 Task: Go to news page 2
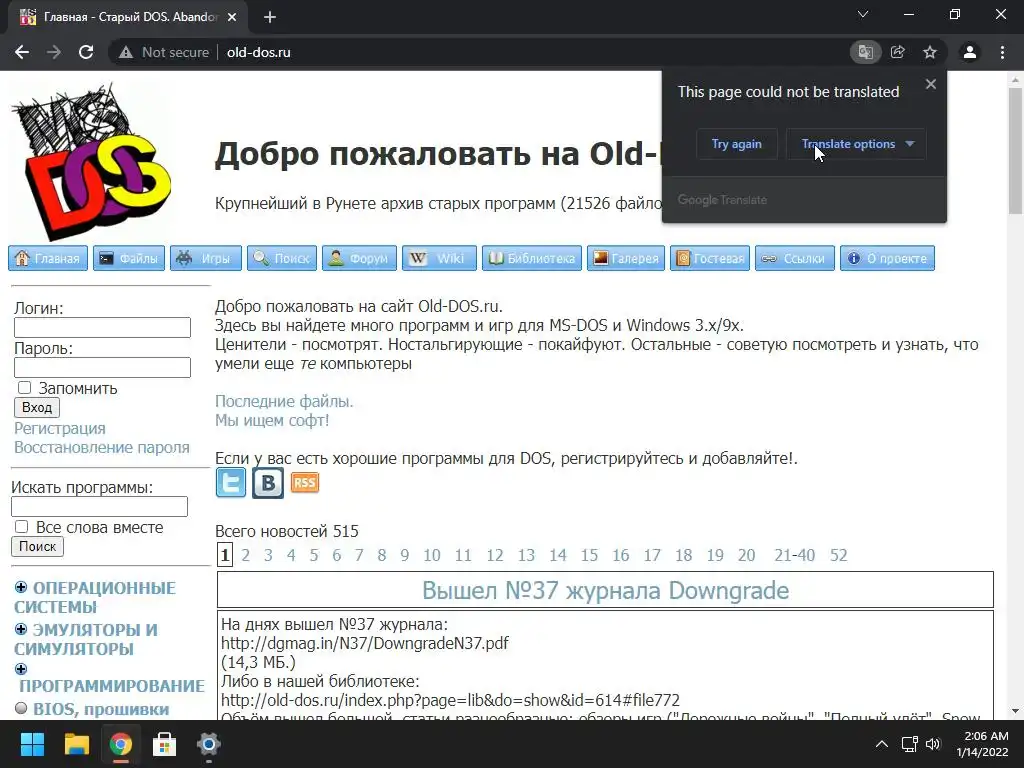coord(246,555)
